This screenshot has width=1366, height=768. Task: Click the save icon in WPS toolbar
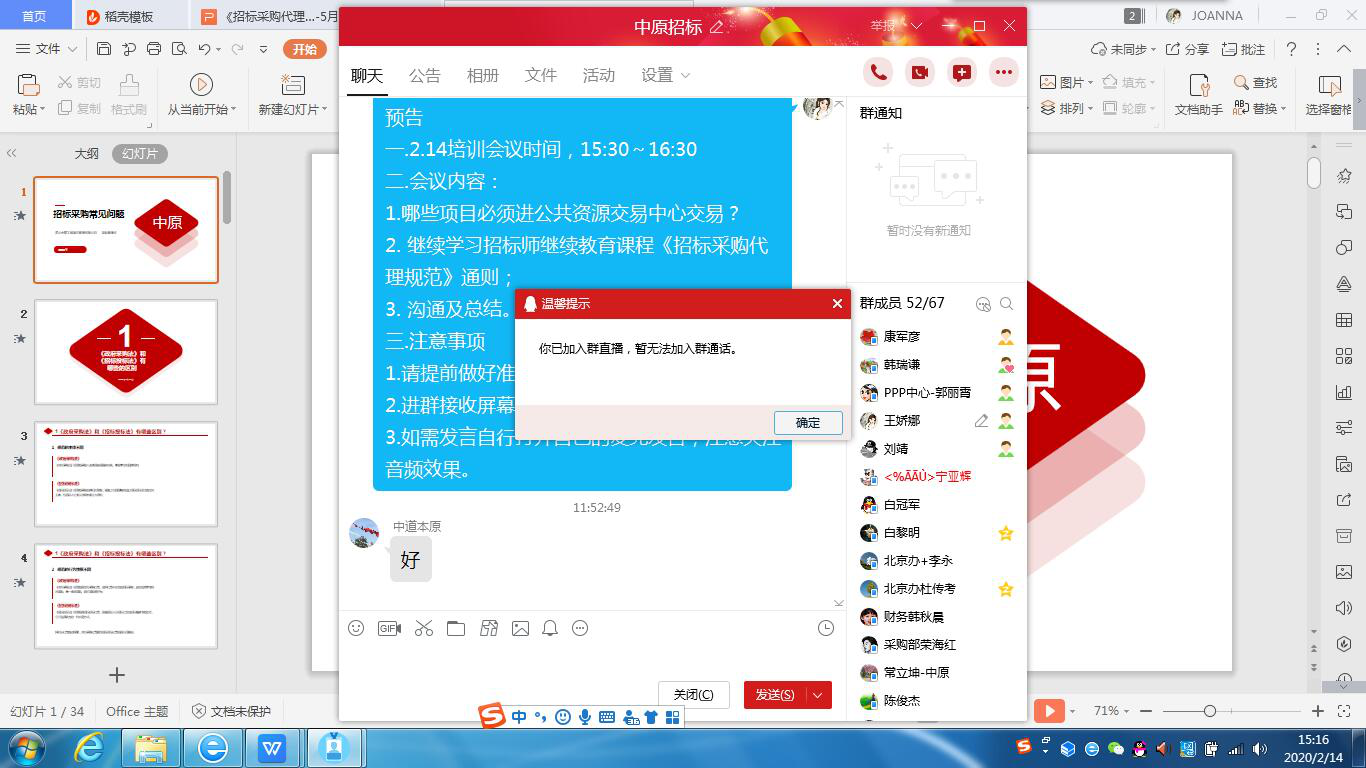(104, 49)
